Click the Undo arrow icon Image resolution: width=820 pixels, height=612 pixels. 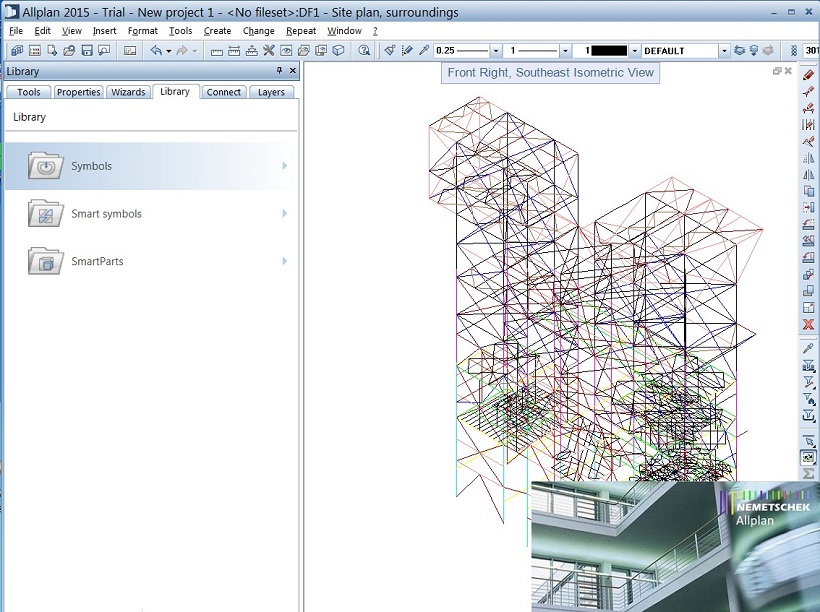point(156,51)
